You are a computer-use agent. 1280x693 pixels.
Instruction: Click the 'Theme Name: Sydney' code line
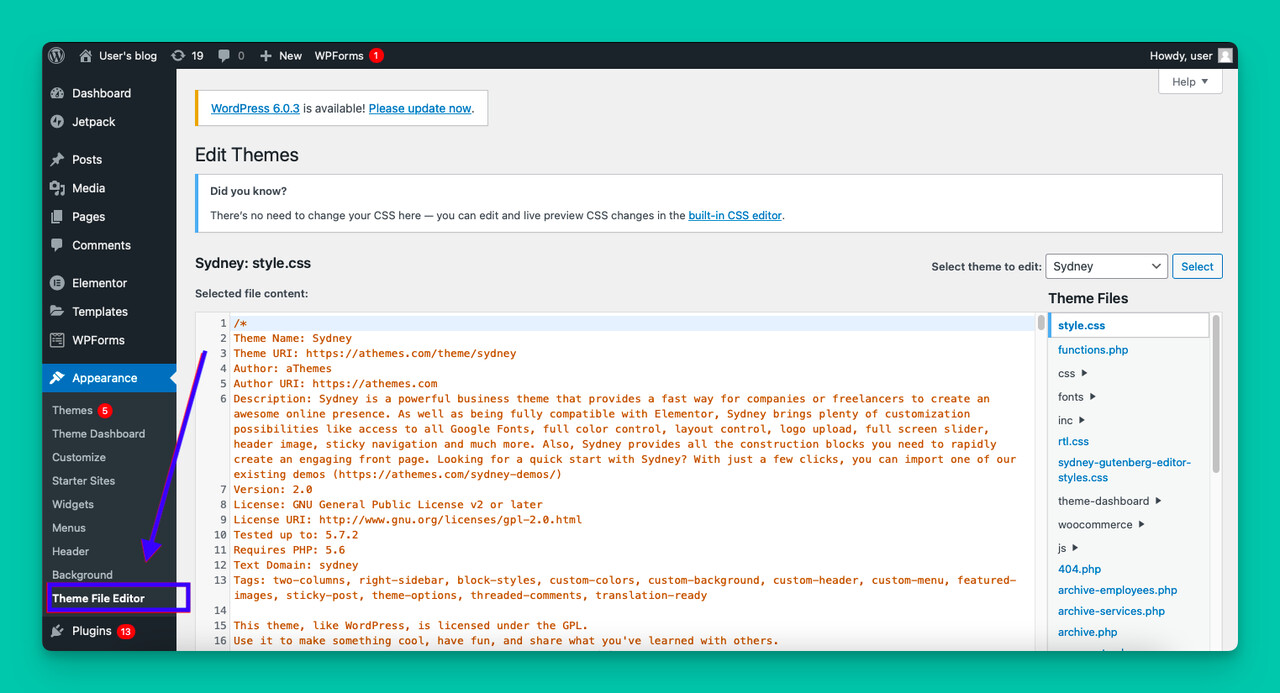(292, 338)
